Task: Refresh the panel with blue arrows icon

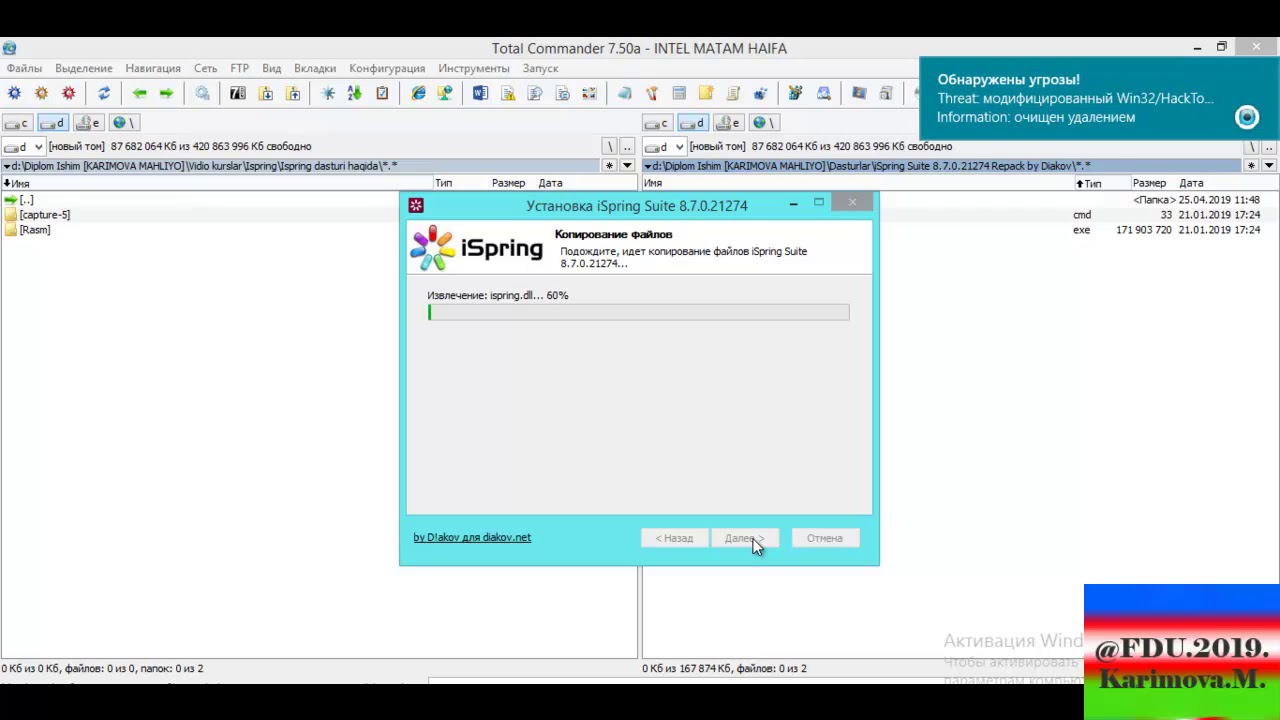Action: [103, 93]
